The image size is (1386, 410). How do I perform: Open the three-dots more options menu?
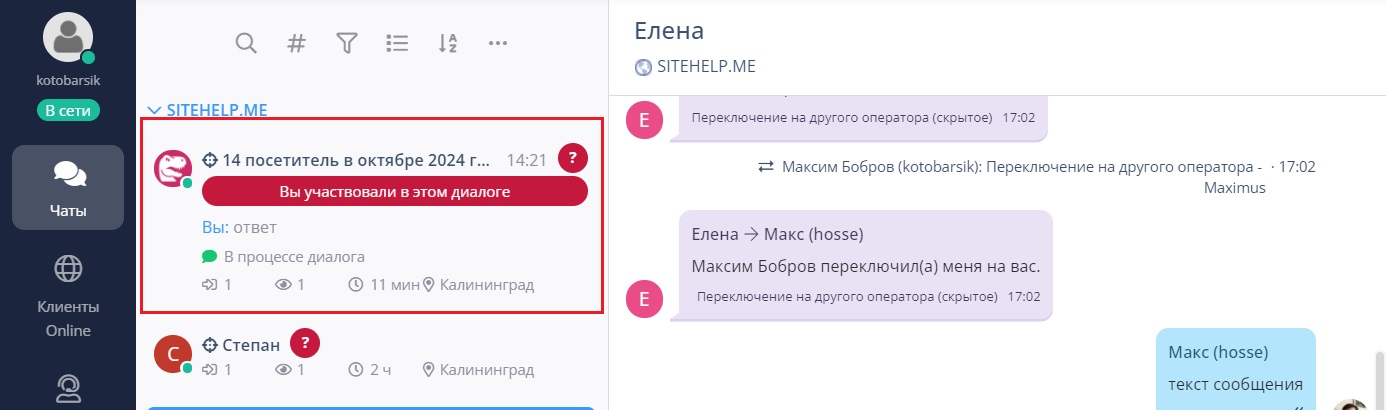click(498, 43)
